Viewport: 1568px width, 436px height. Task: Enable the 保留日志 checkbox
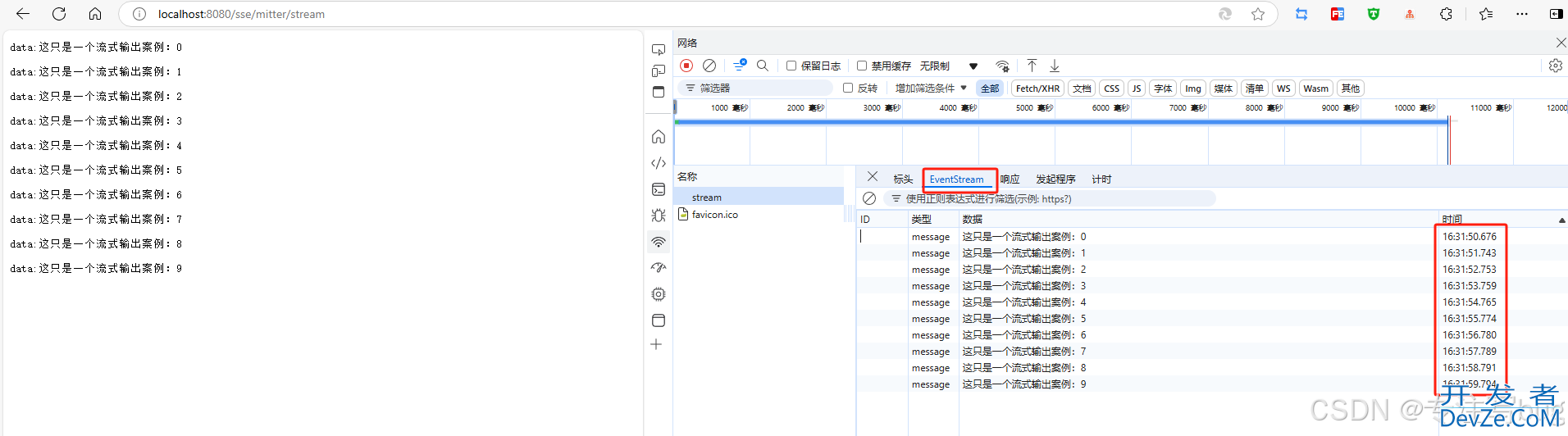click(x=791, y=66)
